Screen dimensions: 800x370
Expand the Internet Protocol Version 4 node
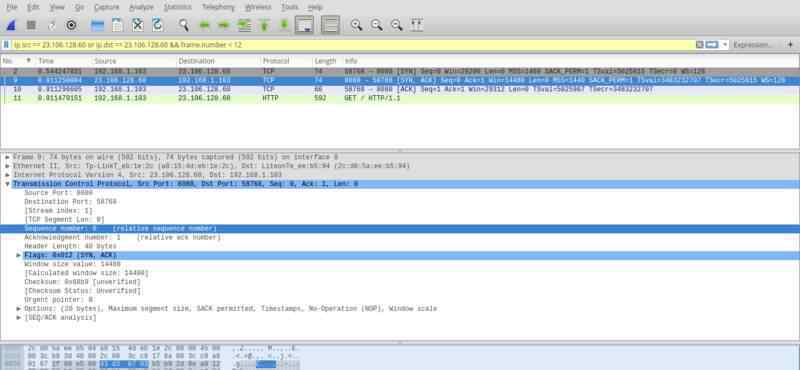pos(8,175)
